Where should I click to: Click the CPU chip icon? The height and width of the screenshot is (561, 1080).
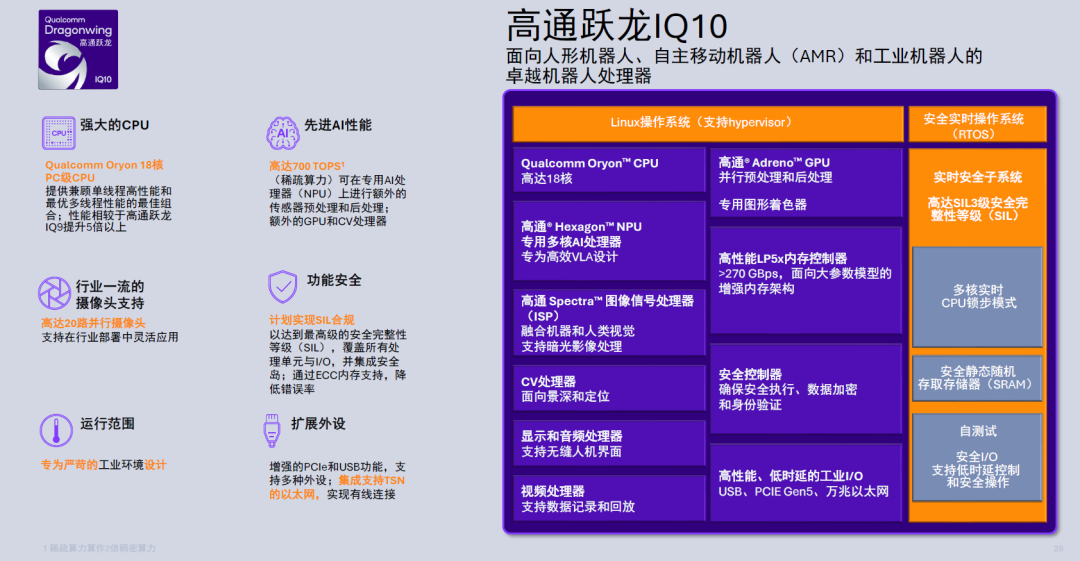(x=59, y=133)
